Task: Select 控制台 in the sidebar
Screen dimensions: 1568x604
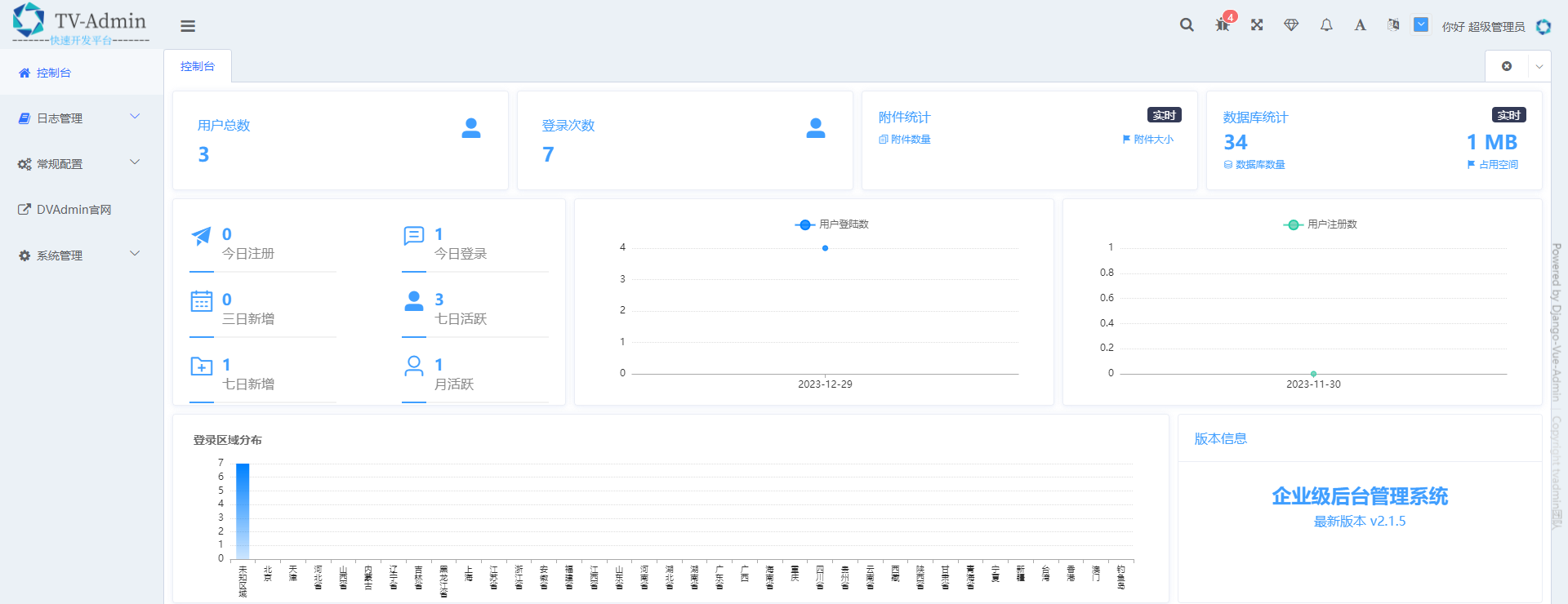Action: pyautogui.click(x=82, y=73)
